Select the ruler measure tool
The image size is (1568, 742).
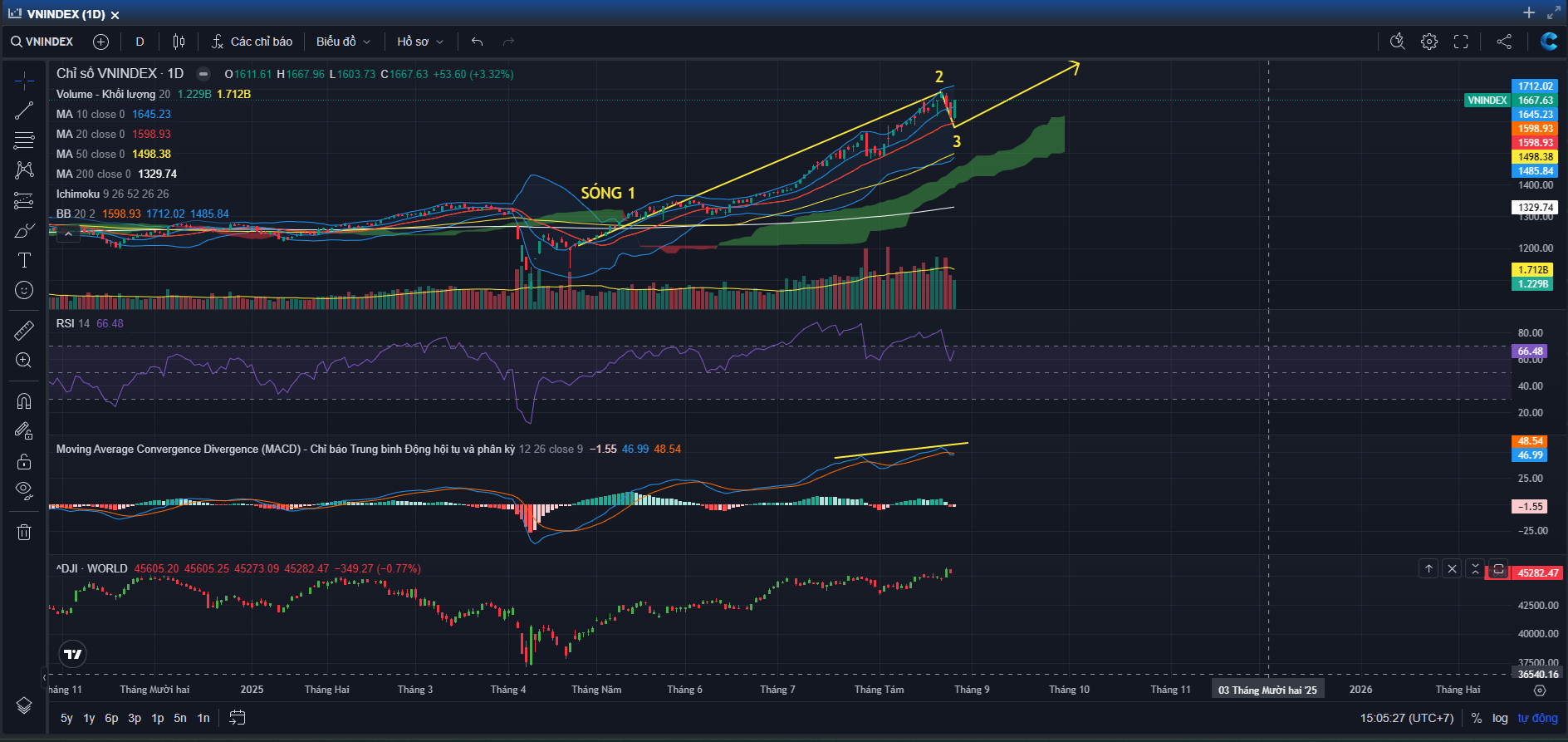tap(24, 331)
